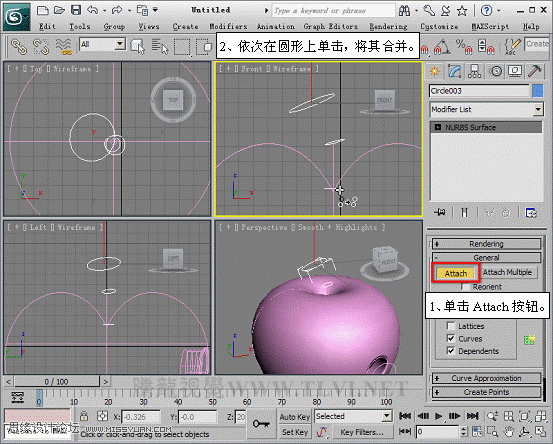
Task: Toggle Set Key mode
Action: pyautogui.click(x=294, y=432)
